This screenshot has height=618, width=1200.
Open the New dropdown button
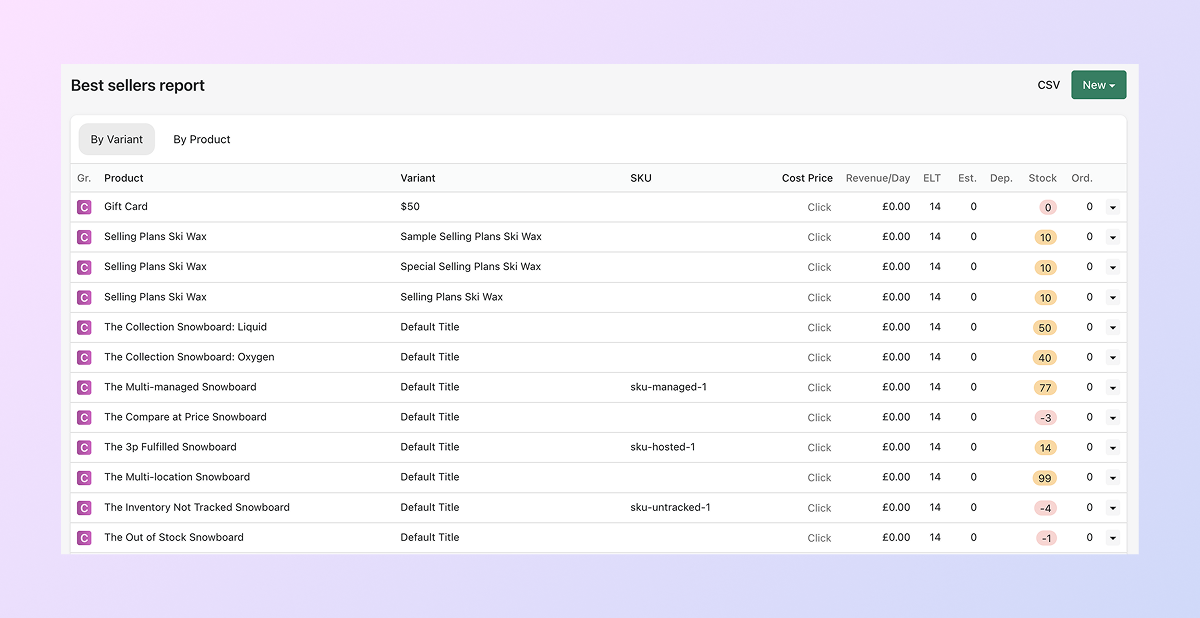click(1098, 85)
